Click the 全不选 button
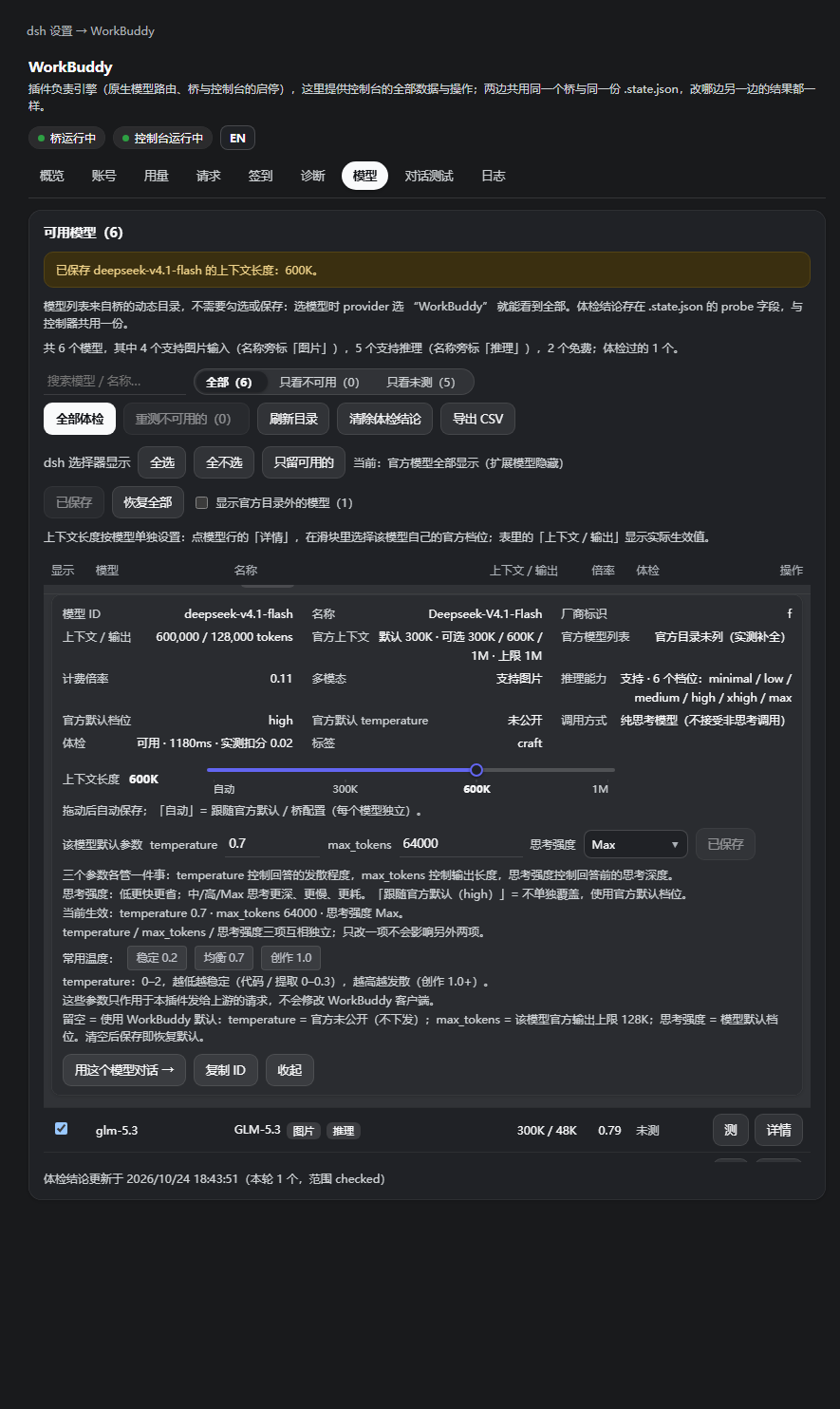Viewport: 840px width, 1409px height. pyautogui.click(x=225, y=462)
